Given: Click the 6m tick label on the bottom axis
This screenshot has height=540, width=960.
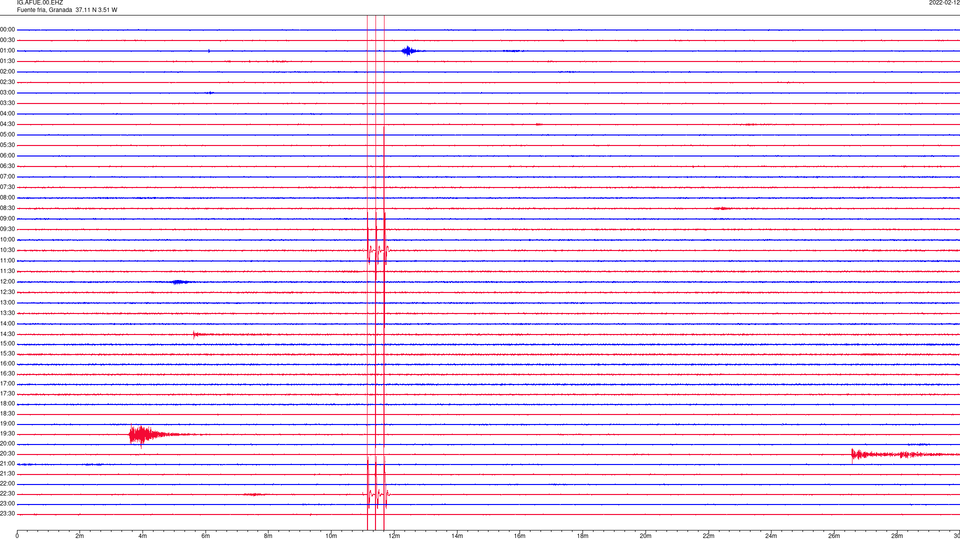Looking at the screenshot, I should (206, 536).
